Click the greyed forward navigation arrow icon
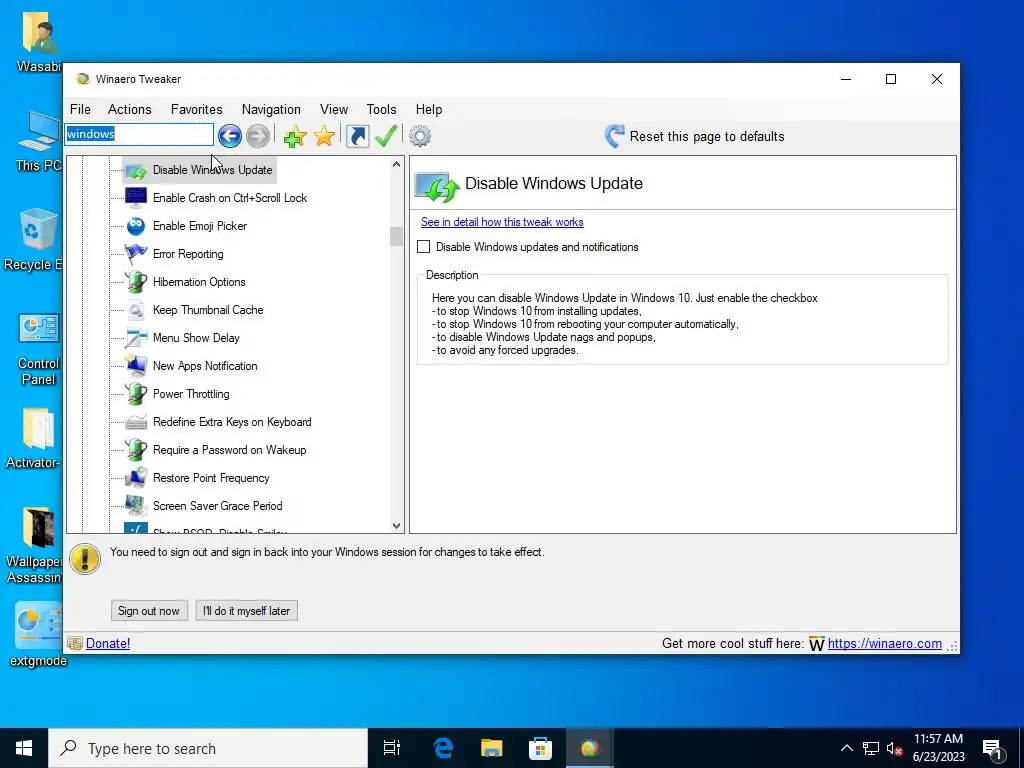This screenshot has height=768, width=1024. click(257, 136)
